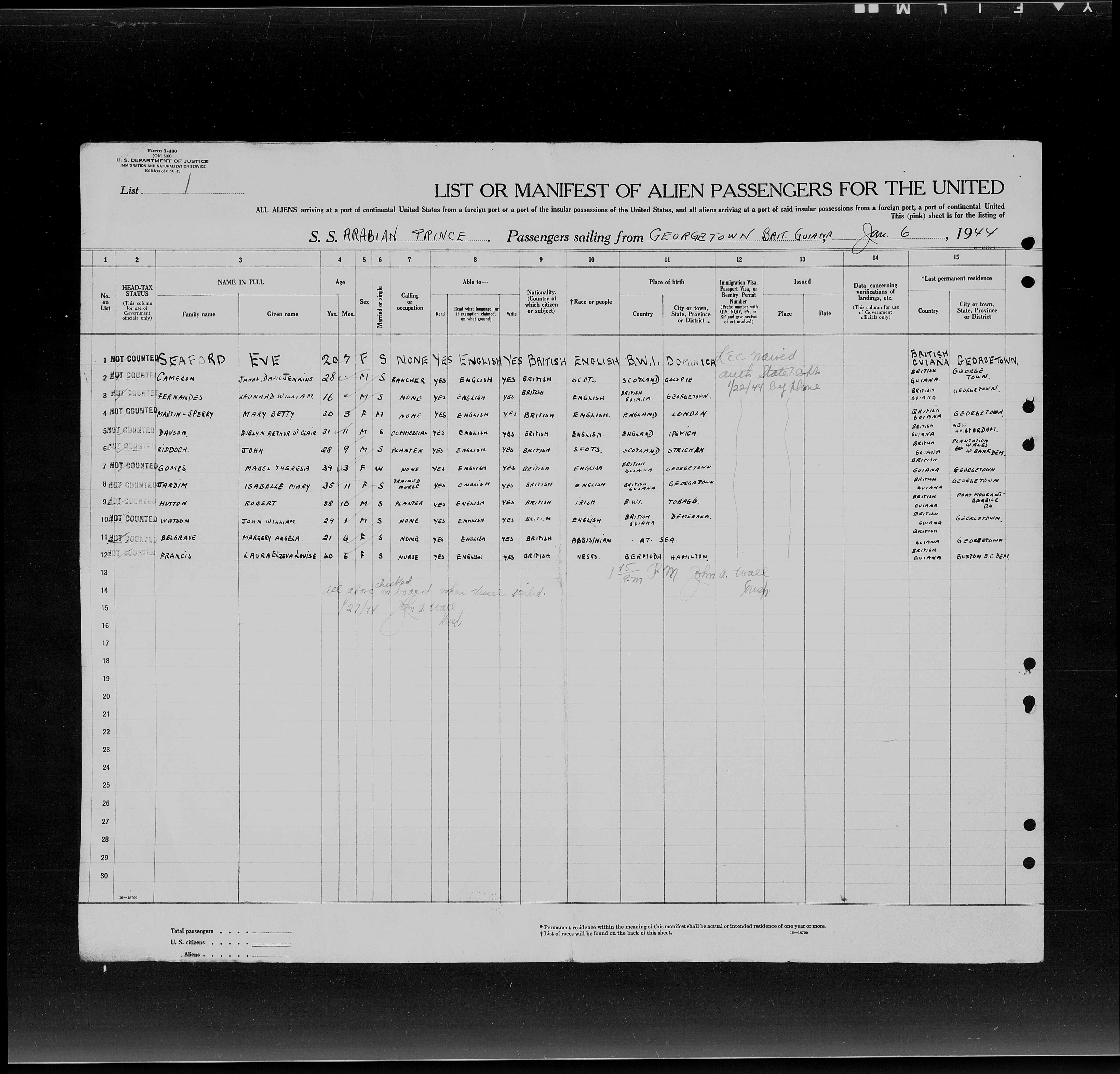Click given name "JOHN WILLIAM"
The height and width of the screenshot is (1074, 1120).
tap(268, 521)
